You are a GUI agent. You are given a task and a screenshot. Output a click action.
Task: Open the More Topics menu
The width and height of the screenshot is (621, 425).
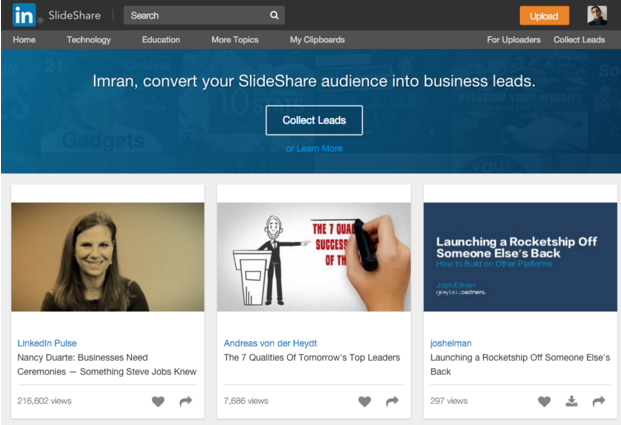[235, 40]
